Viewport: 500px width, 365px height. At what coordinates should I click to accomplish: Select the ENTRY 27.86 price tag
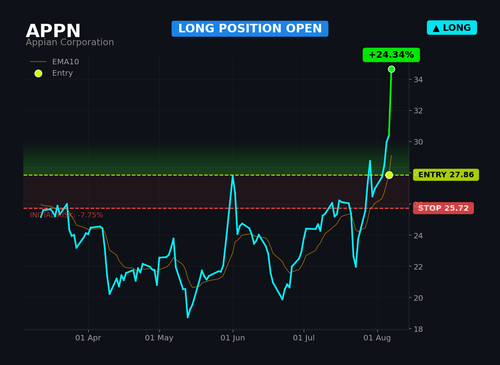(446, 175)
